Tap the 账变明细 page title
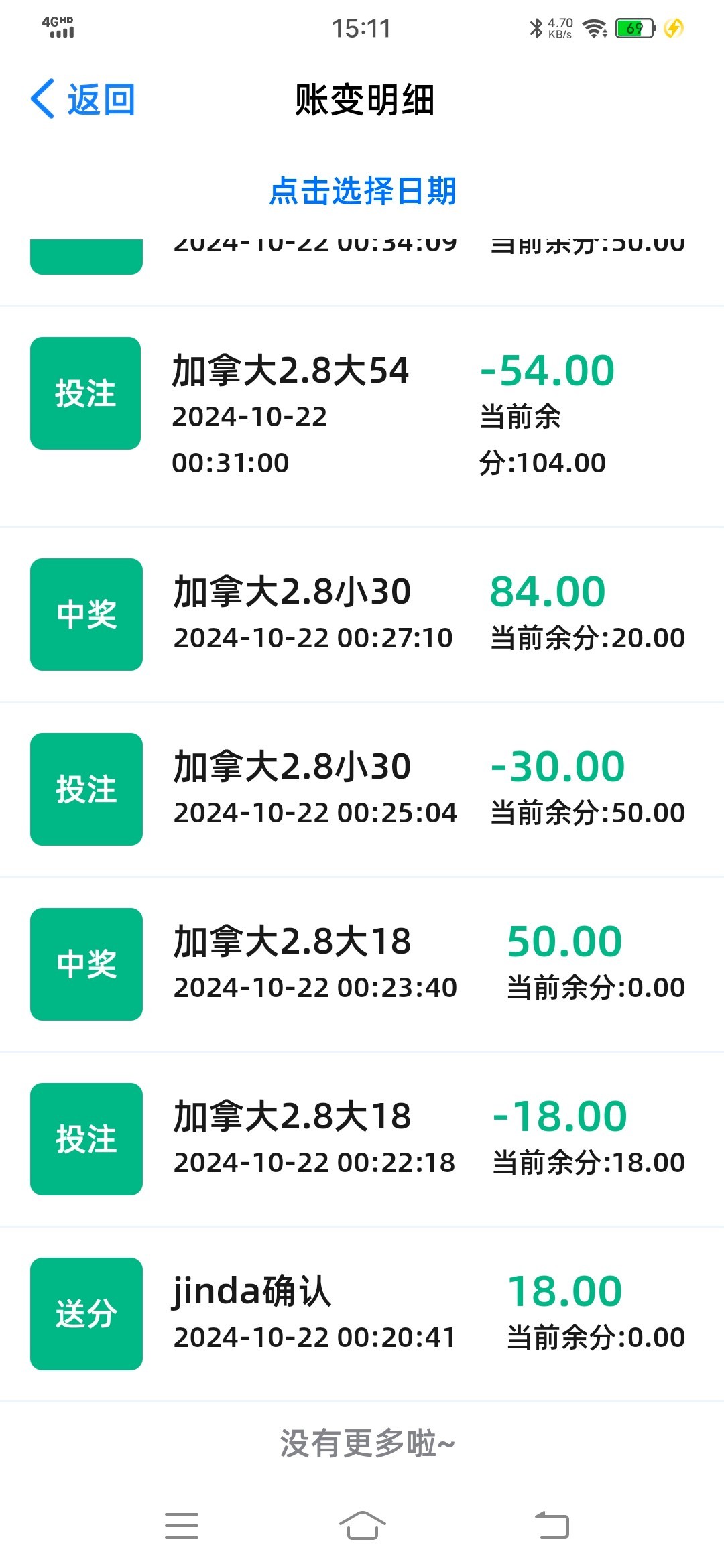Viewport: 724px width, 1568px height. [365, 101]
